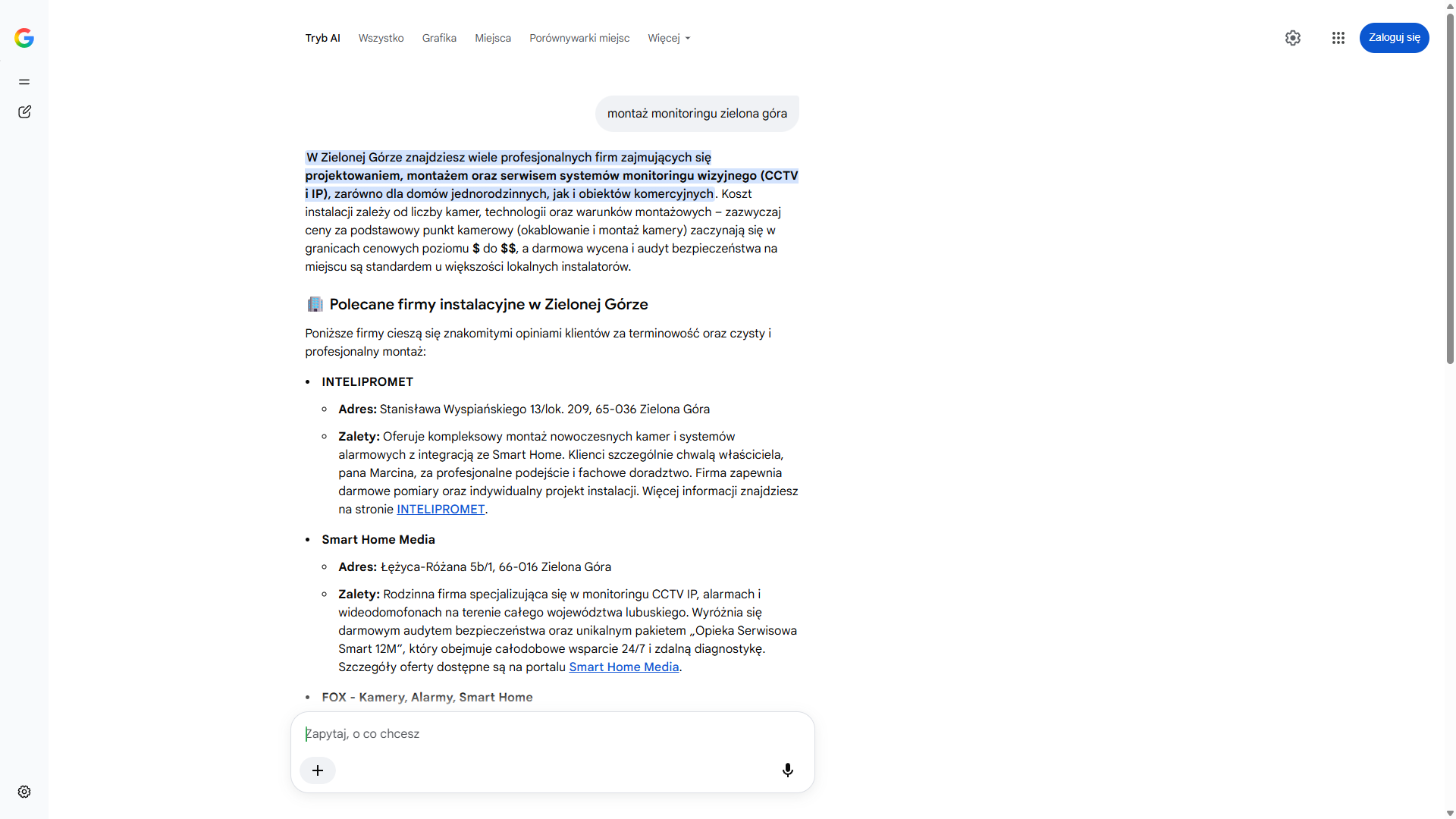The image size is (1456, 819).
Task: Click the scrollbar up arrow
Action: (x=1449, y=6)
